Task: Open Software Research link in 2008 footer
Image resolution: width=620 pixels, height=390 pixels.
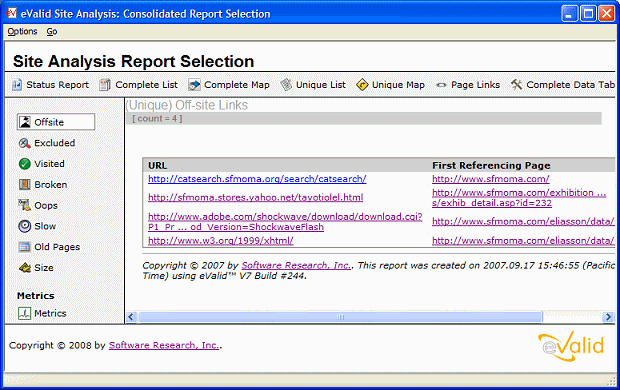Action: pos(164,345)
